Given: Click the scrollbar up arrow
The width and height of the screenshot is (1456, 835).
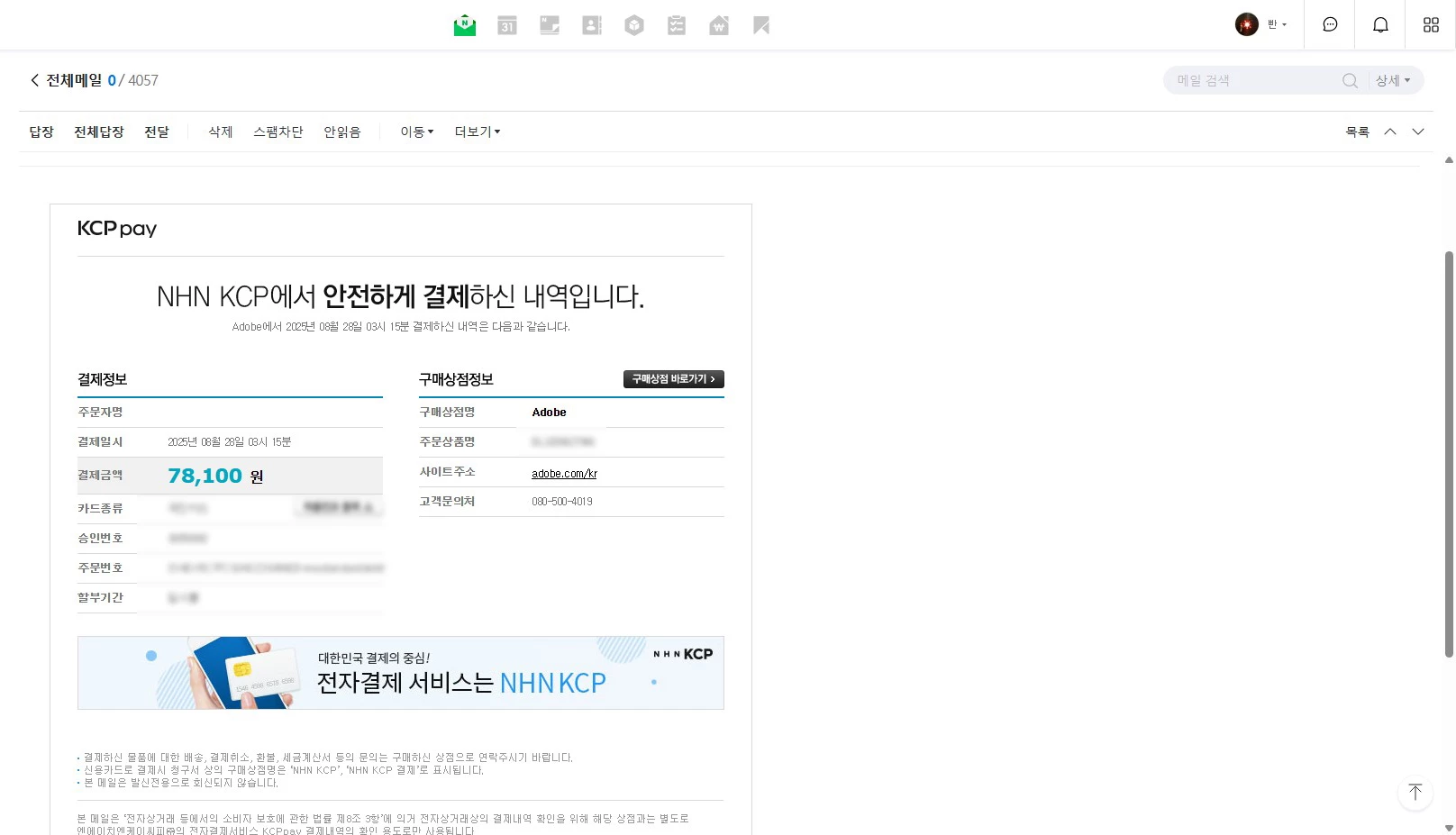Looking at the screenshot, I should pyautogui.click(x=1449, y=160).
